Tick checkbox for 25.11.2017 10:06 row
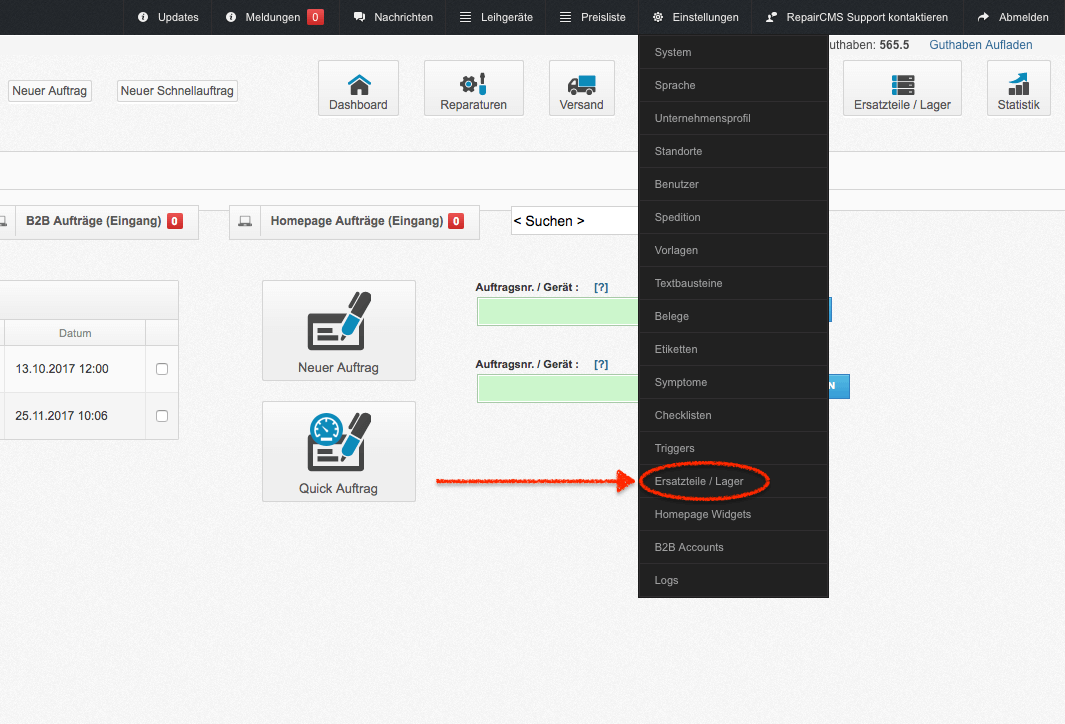The image size is (1065, 724). (162, 416)
